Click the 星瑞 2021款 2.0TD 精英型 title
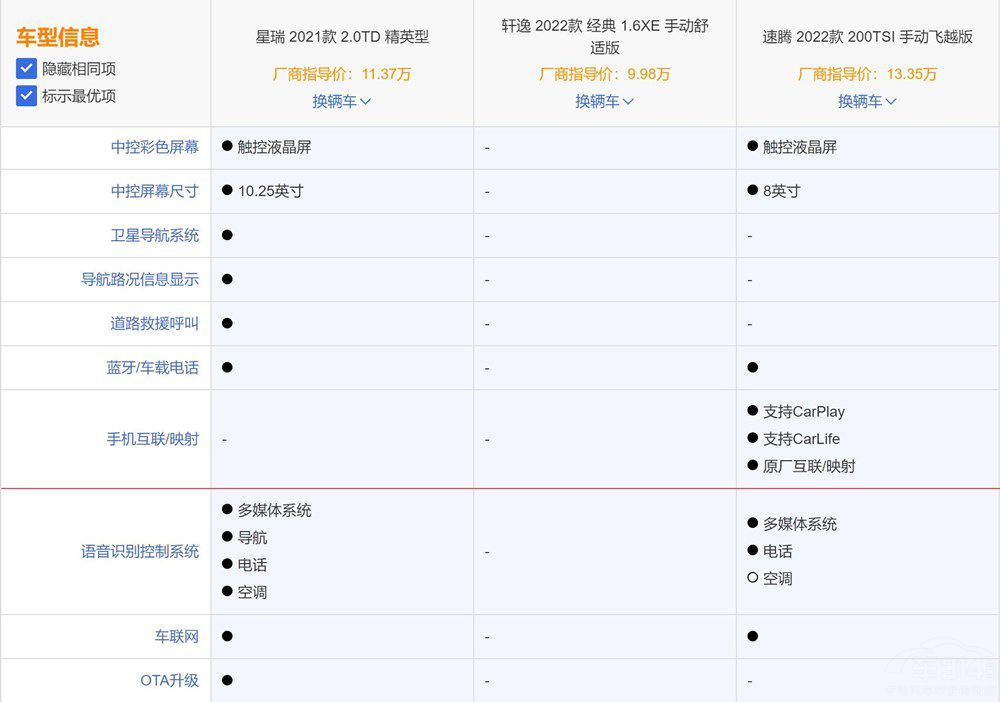The width and height of the screenshot is (1000, 702). point(342,37)
